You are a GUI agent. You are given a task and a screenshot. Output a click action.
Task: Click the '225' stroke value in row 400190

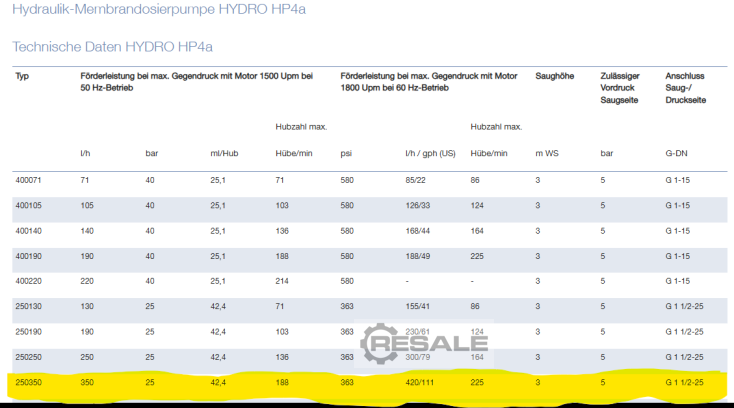point(477,256)
